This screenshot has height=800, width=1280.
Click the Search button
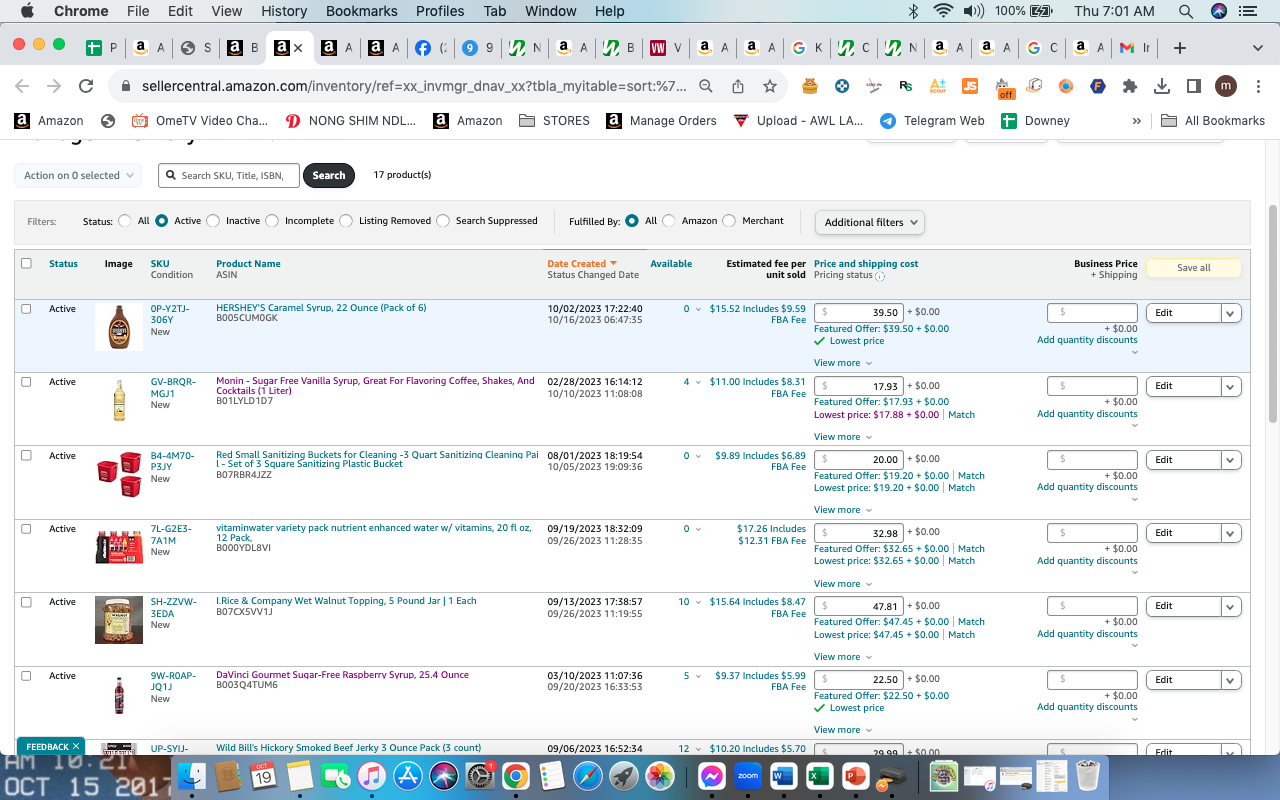(329, 175)
